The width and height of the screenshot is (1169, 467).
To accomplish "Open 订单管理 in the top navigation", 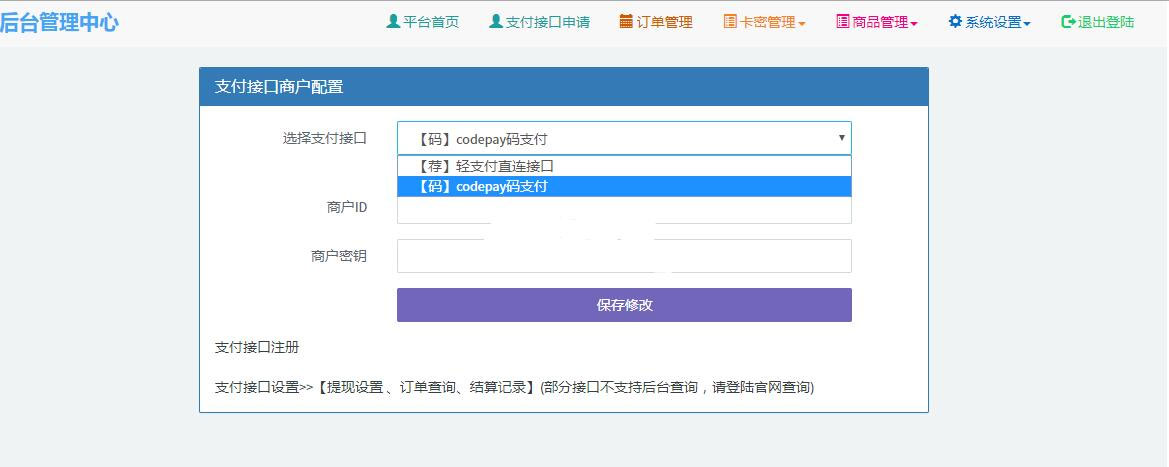I will pos(656,22).
